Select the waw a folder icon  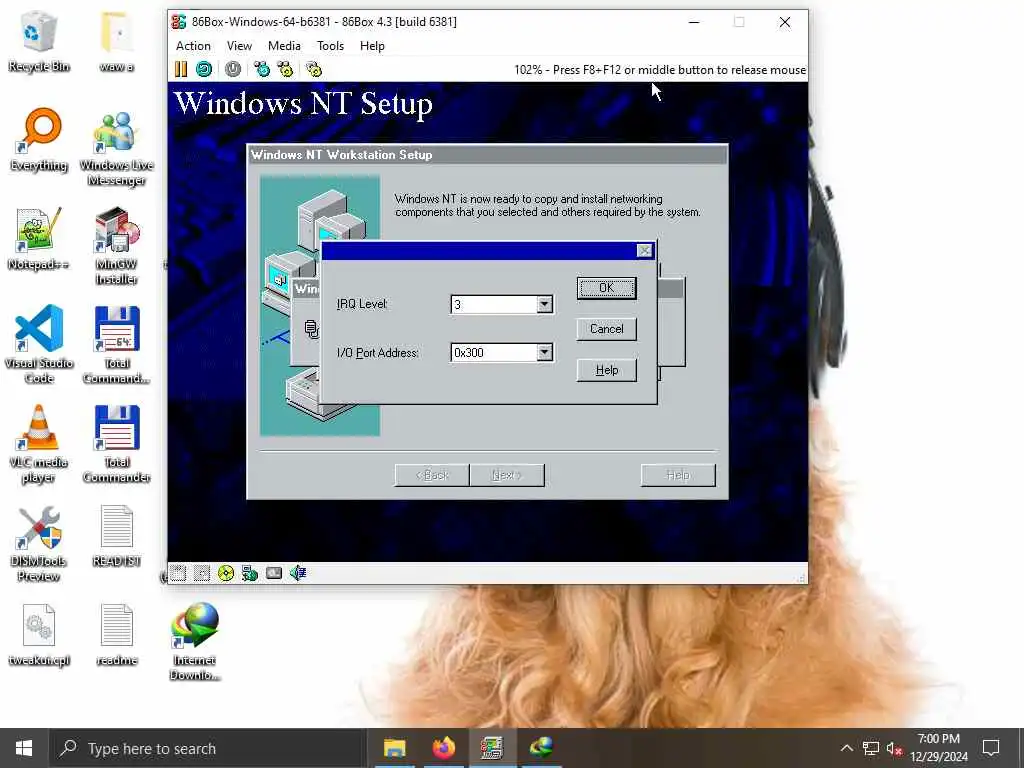tap(117, 42)
